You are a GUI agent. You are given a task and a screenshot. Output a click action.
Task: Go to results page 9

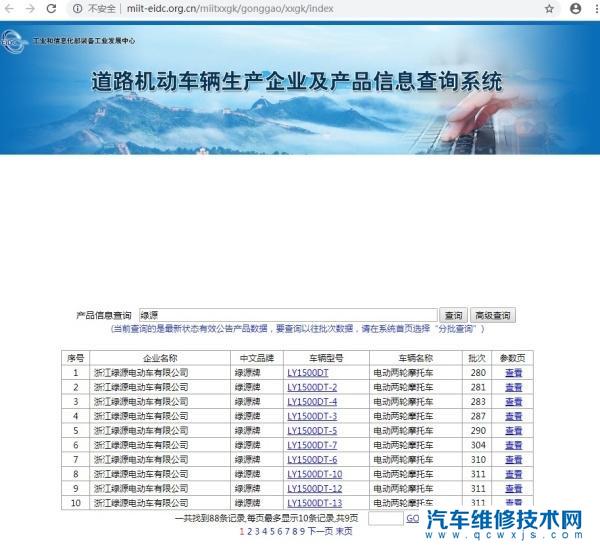pos(302,531)
